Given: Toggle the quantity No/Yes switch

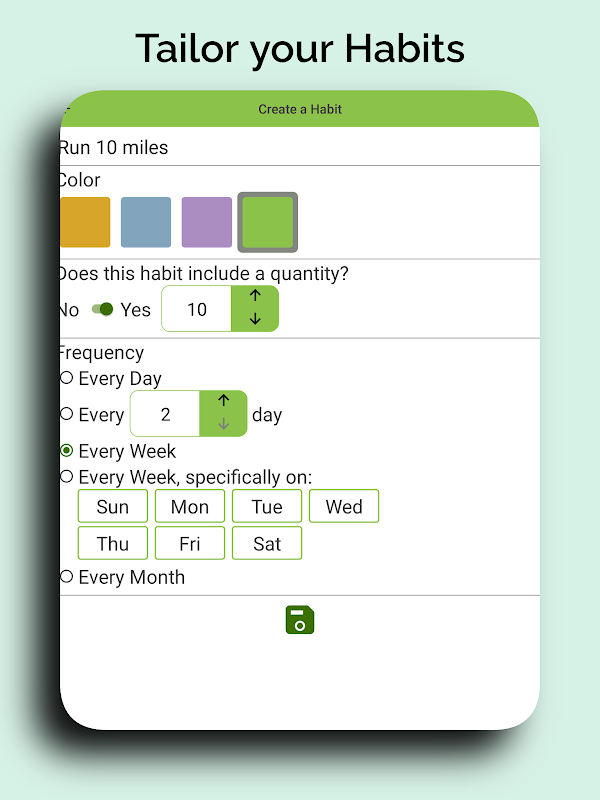Looking at the screenshot, I should tap(101, 309).
